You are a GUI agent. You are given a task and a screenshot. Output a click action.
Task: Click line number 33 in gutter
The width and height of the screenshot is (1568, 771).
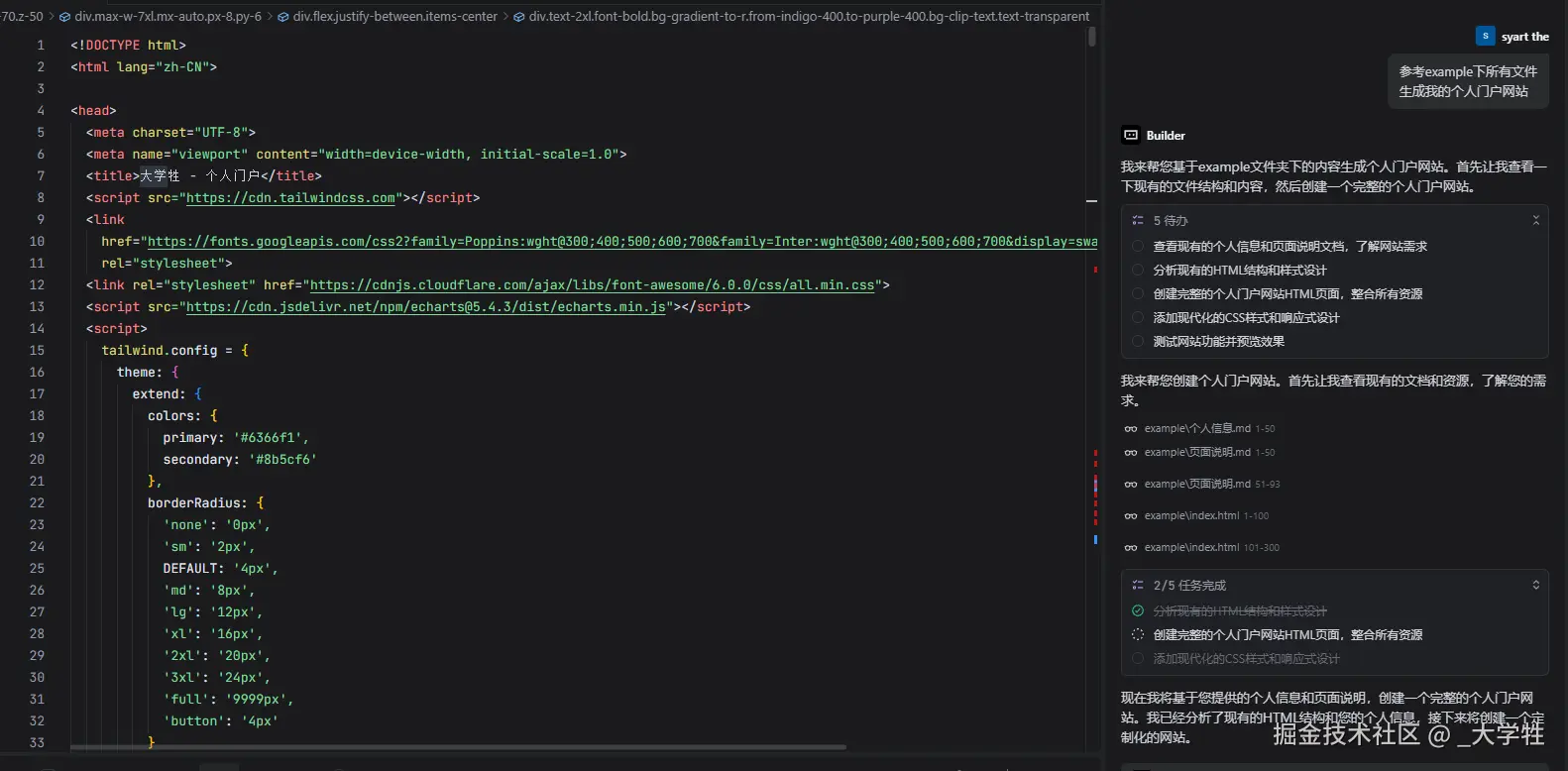(x=37, y=743)
